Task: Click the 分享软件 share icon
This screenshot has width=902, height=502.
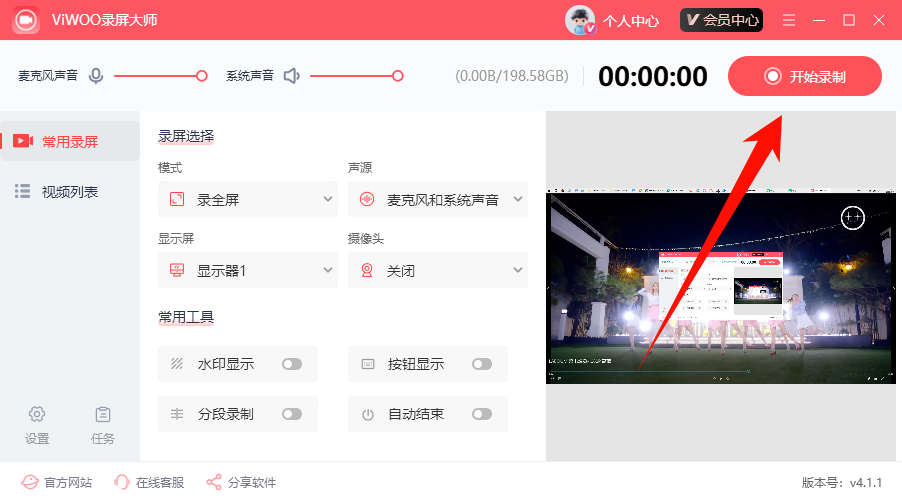Action: click(x=214, y=482)
